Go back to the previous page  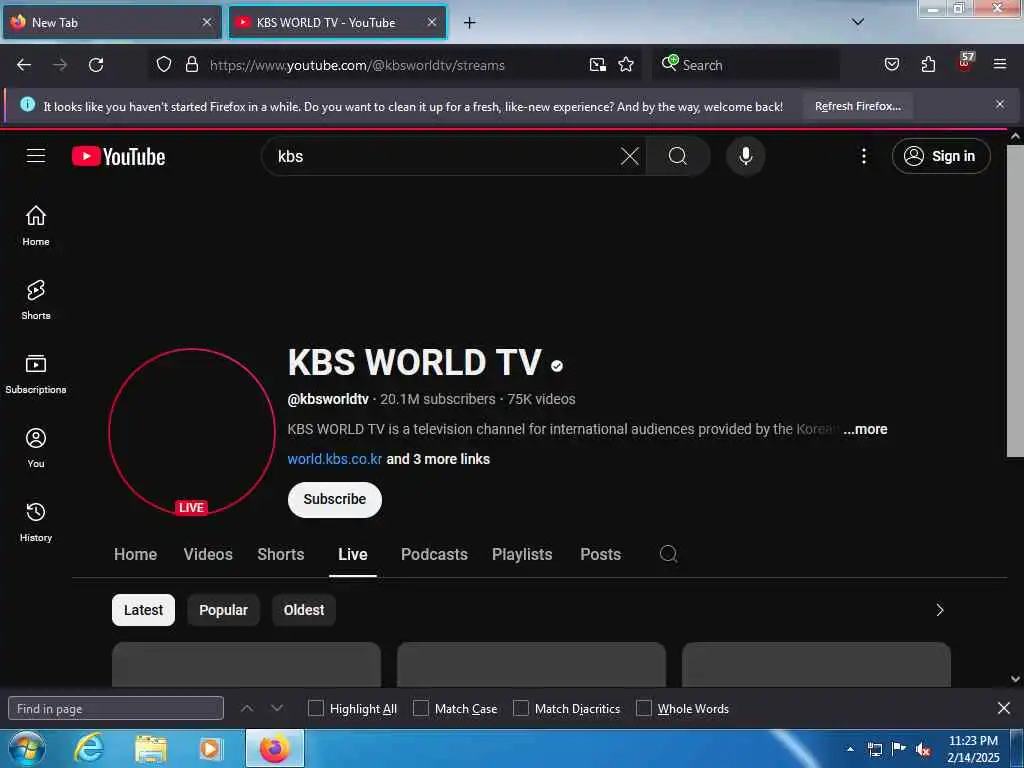pyautogui.click(x=24, y=65)
